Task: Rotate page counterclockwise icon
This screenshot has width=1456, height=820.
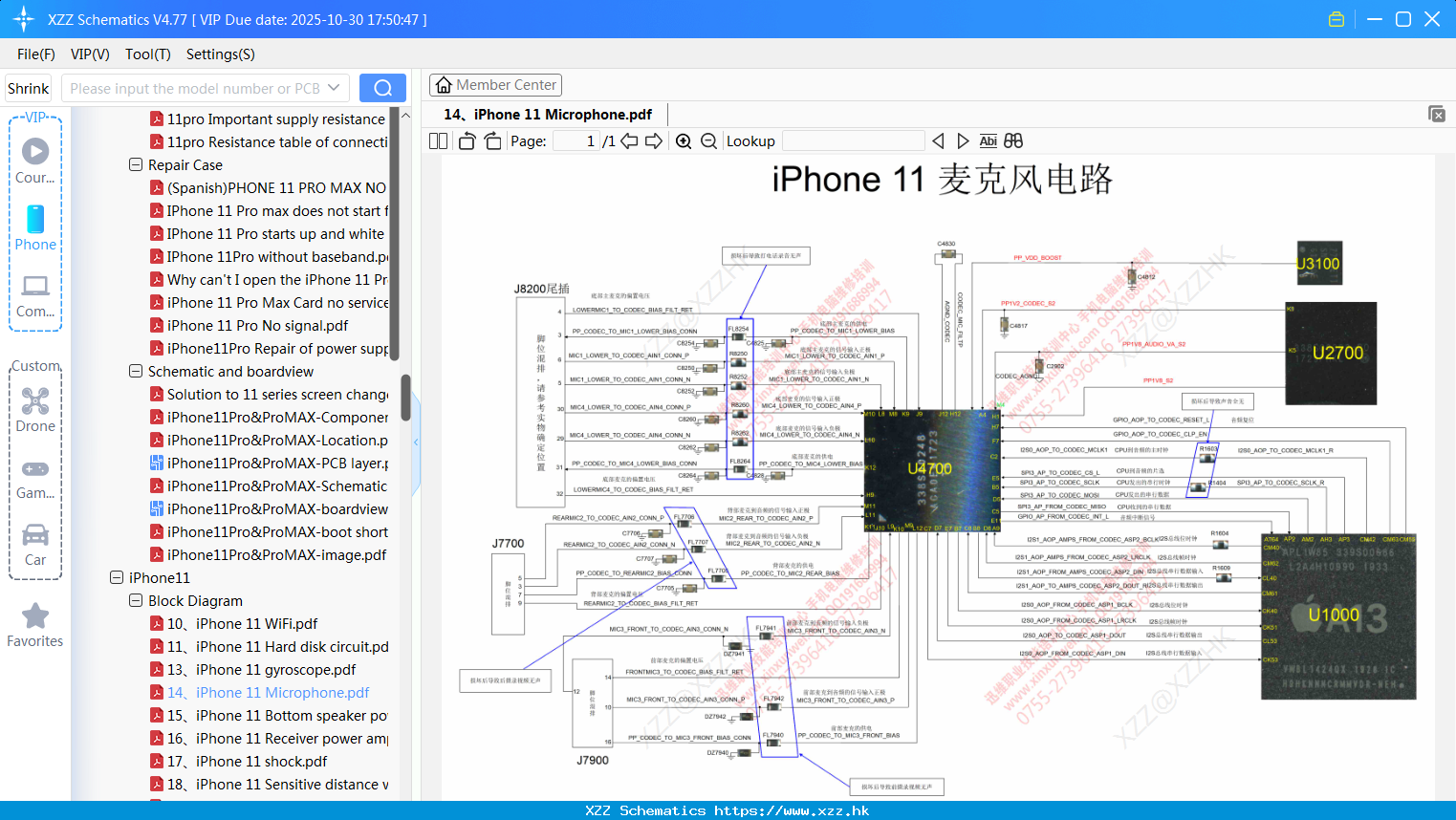Action: [x=467, y=140]
